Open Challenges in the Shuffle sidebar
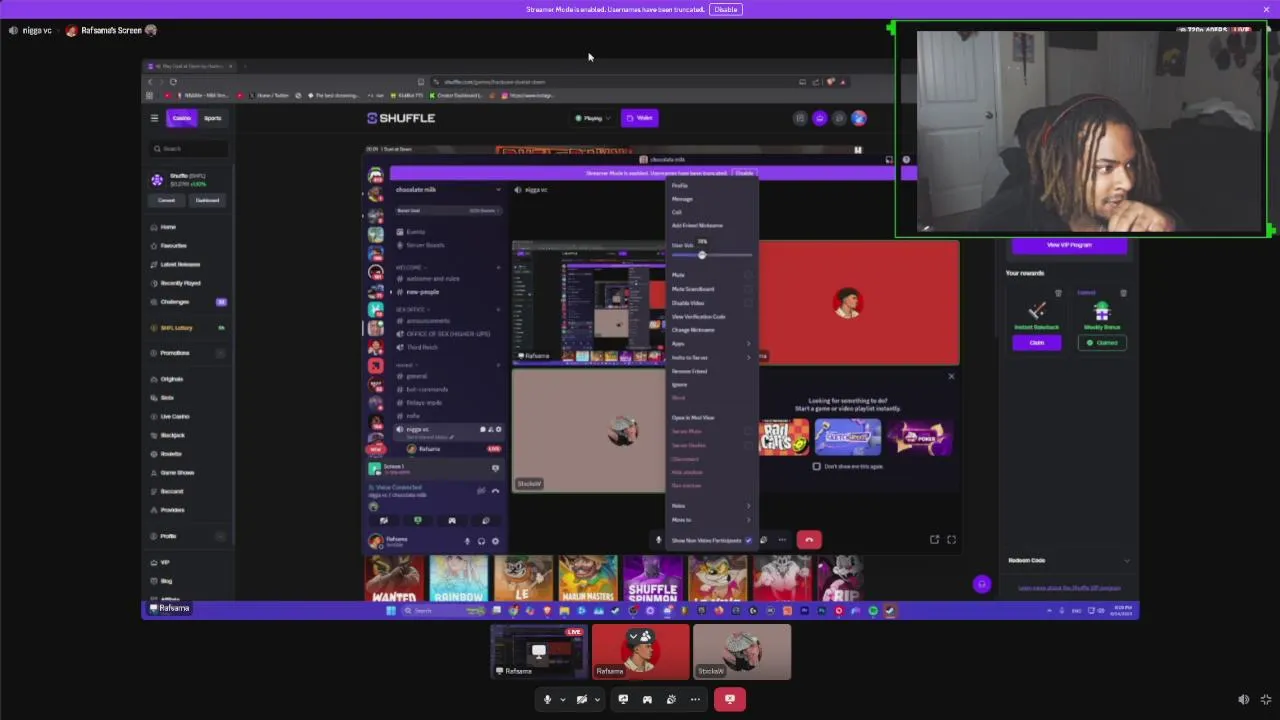 [188, 301]
